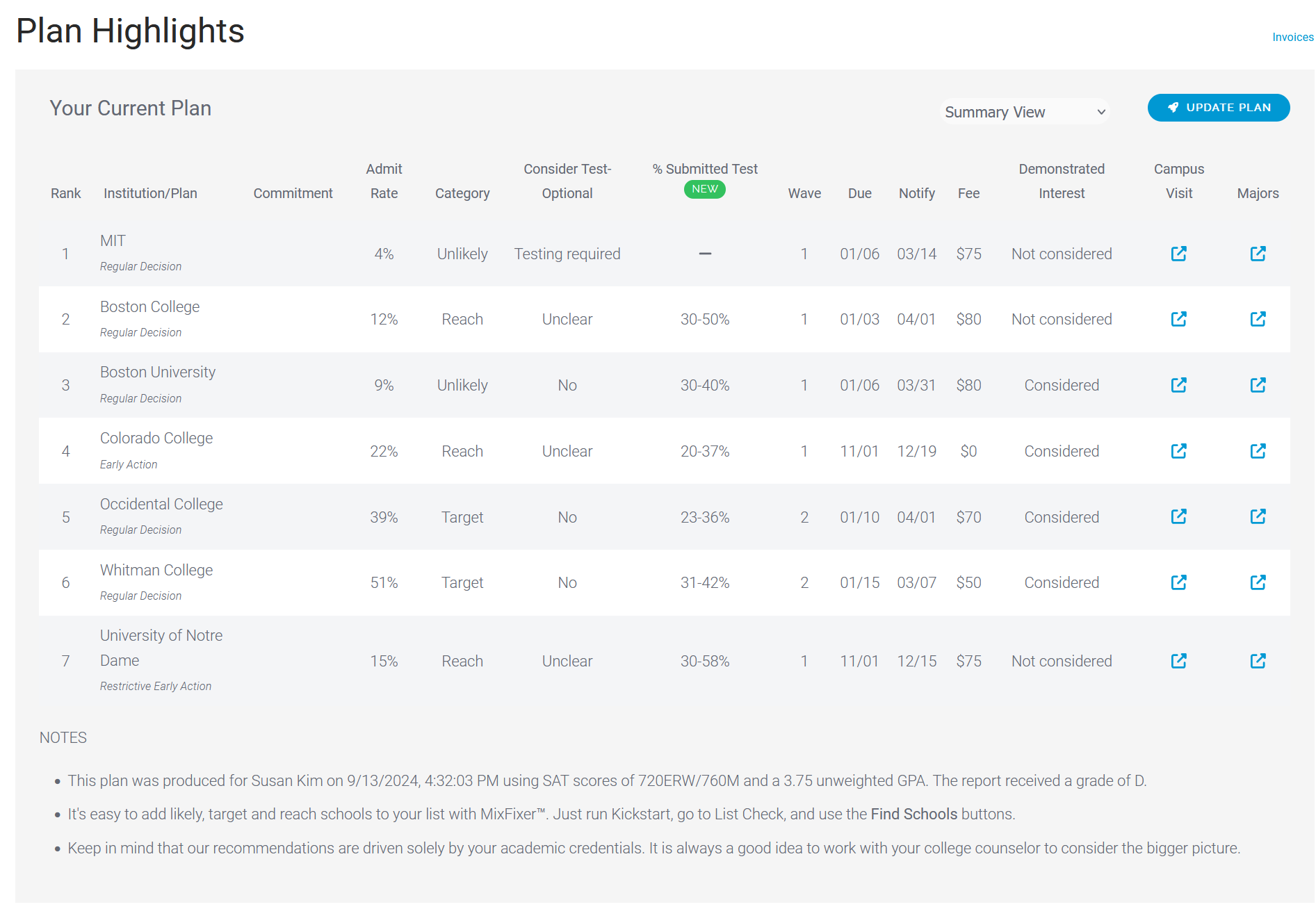Click the NEW badge under % Submitted Test
The image size is (1316, 909).
(704, 189)
